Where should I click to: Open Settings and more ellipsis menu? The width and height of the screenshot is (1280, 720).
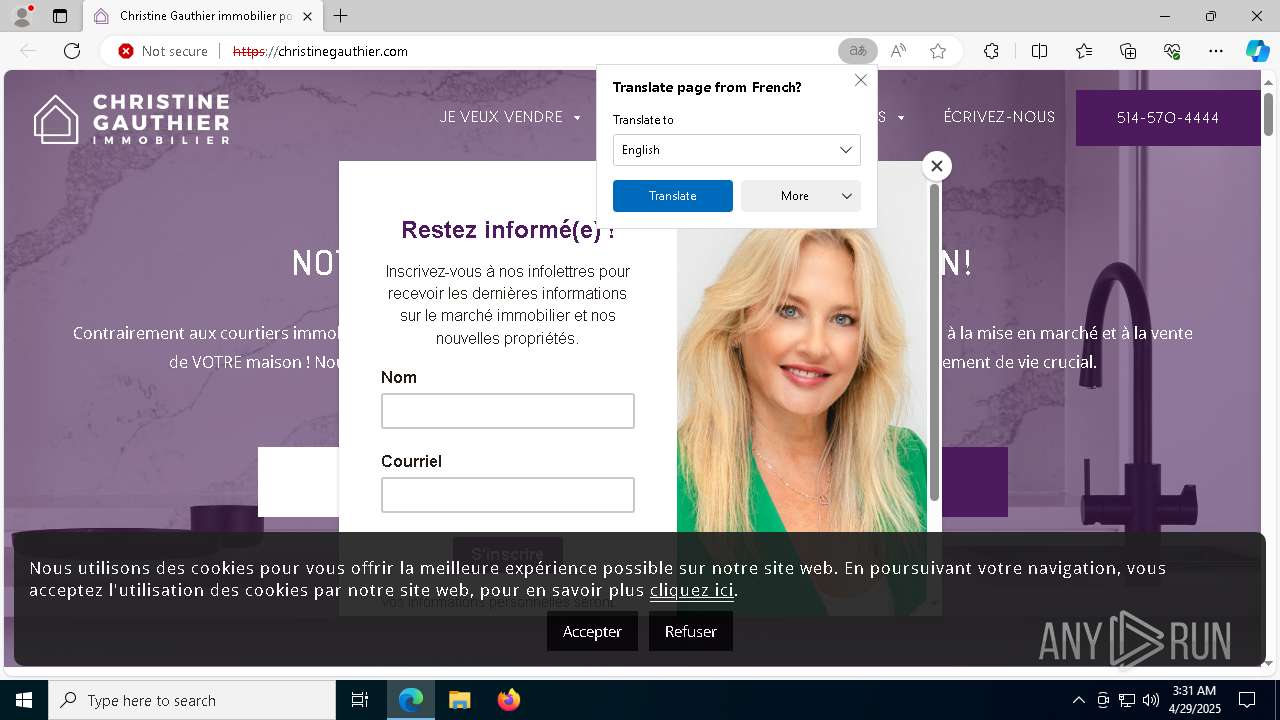coord(1216,51)
